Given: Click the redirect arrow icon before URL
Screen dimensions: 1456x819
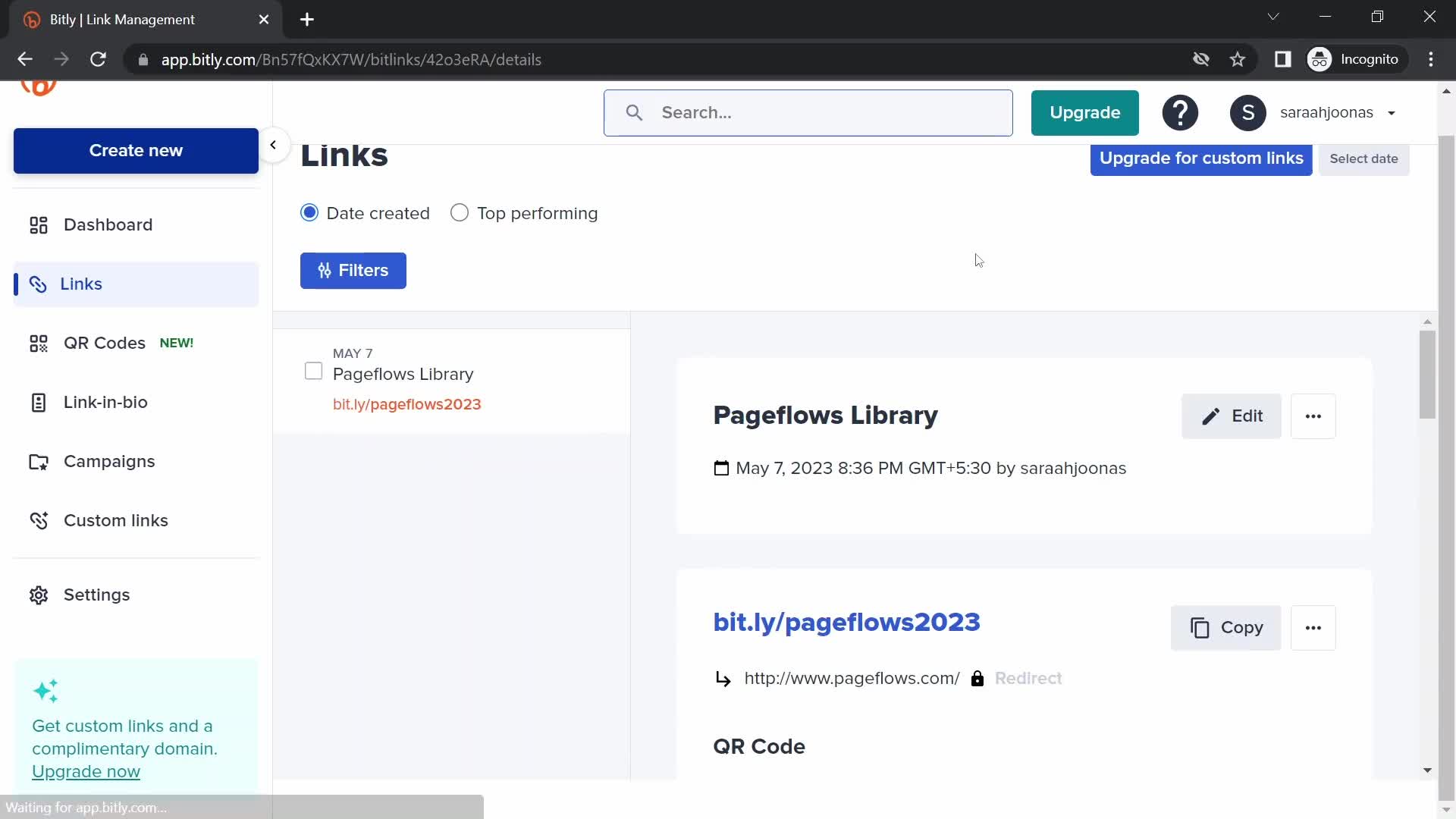Looking at the screenshot, I should point(723,679).
